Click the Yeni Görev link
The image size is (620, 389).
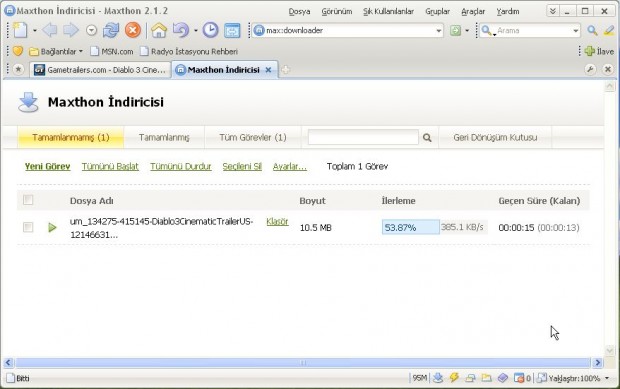pos(47,166)
